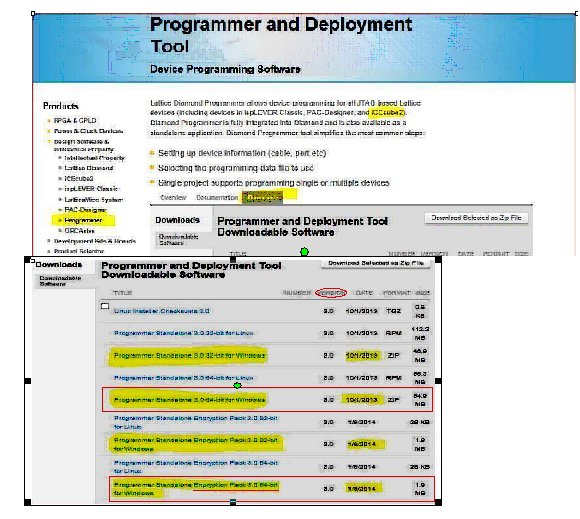Download Linux Installer Checksums 3.0

(x=162, y=311)
